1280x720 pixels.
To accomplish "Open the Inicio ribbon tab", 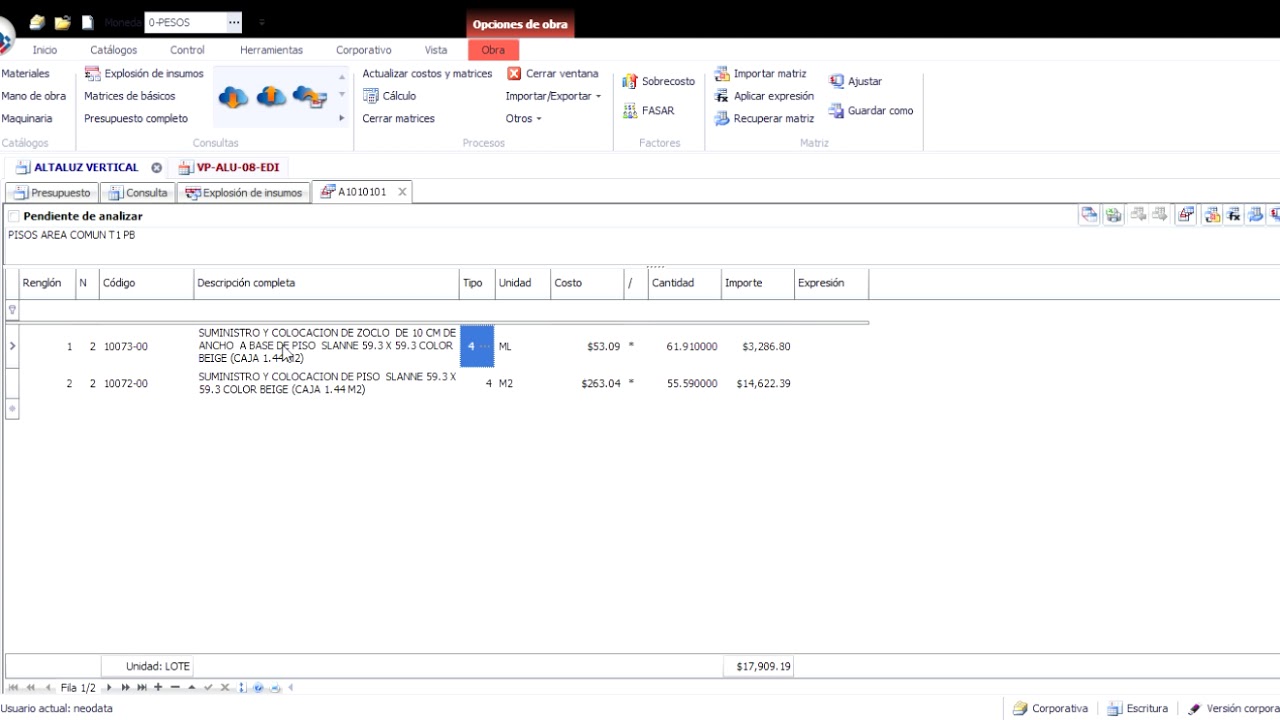I will point(45,50).
